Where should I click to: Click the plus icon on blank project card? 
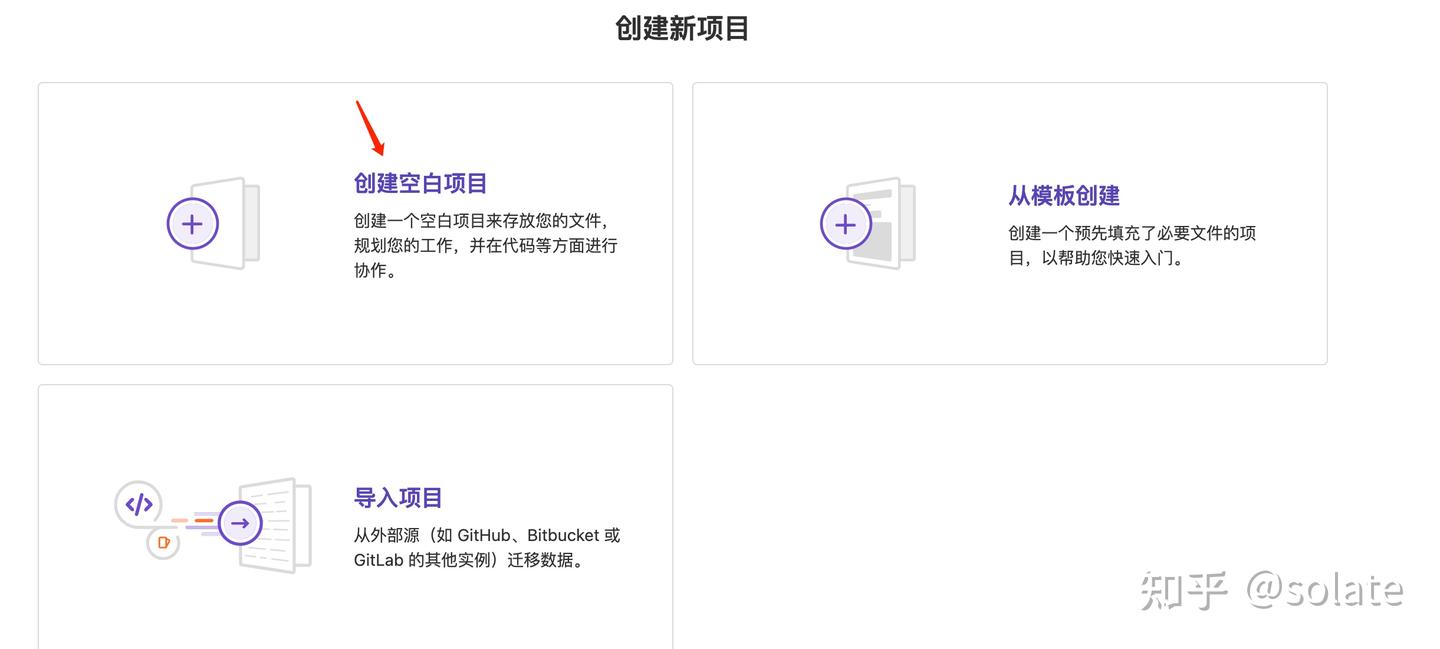[x=192, y=223]
